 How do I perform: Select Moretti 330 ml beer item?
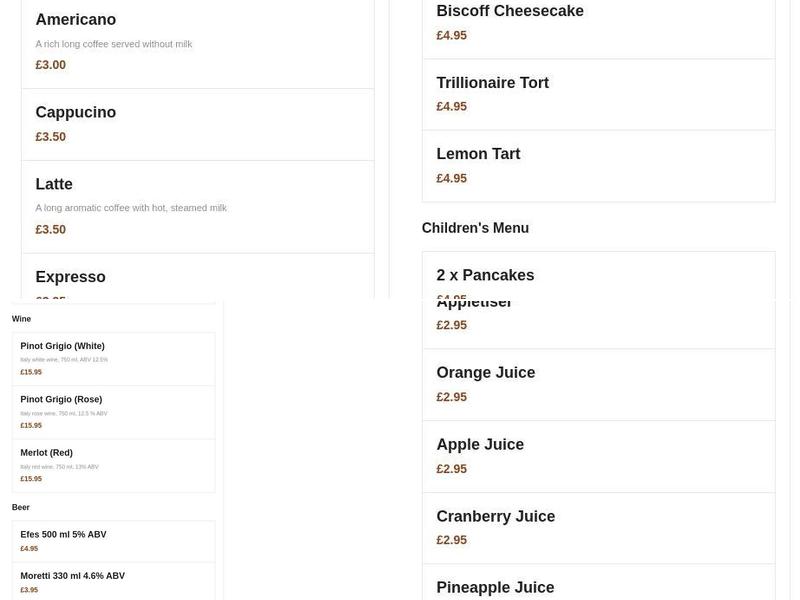pos(113,582)
